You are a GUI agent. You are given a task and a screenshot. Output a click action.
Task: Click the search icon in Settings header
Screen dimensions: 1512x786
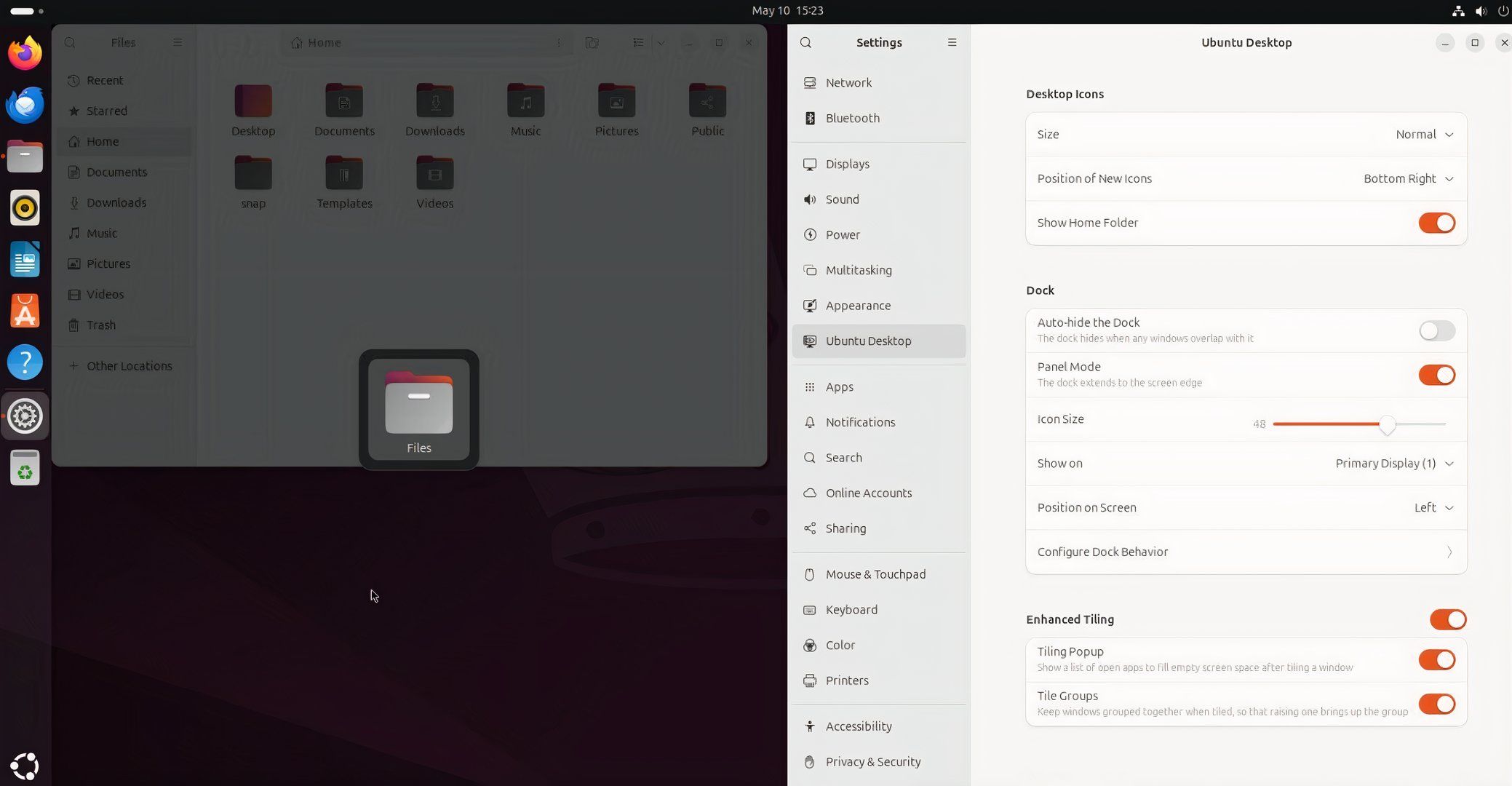[805, 42]
